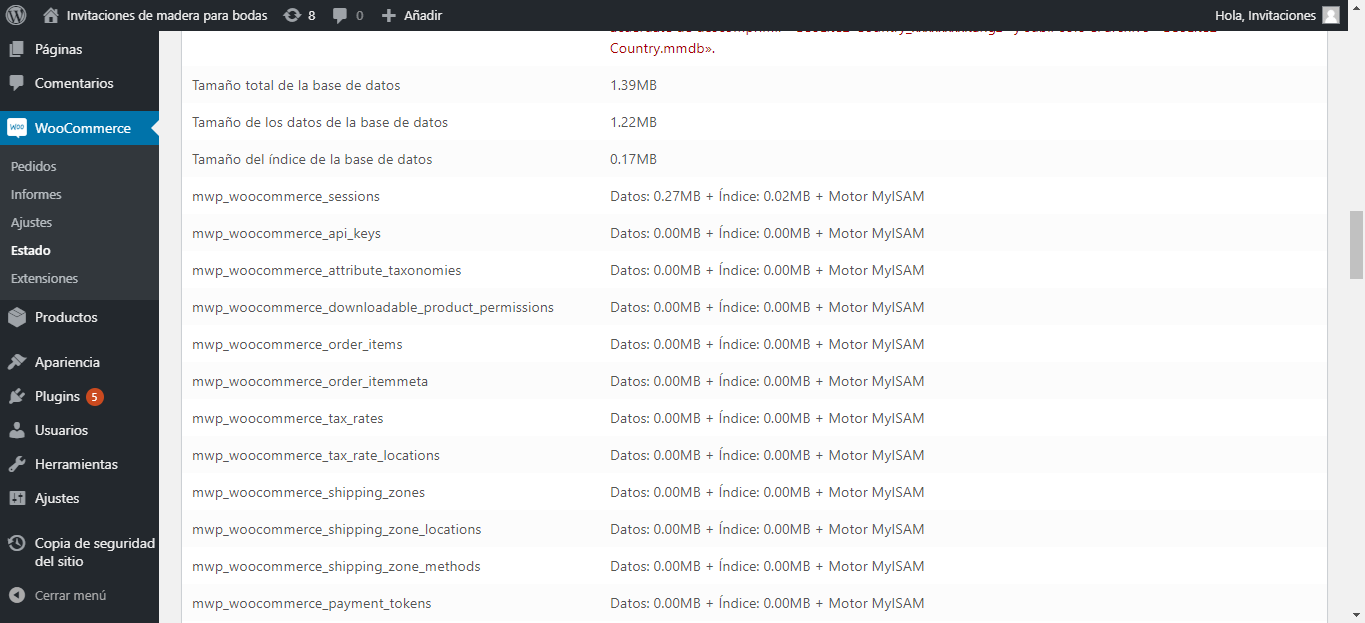The image size is (1365, 623).
Task: Click the Herramientas wrench icon
Action: coord(17,464)
